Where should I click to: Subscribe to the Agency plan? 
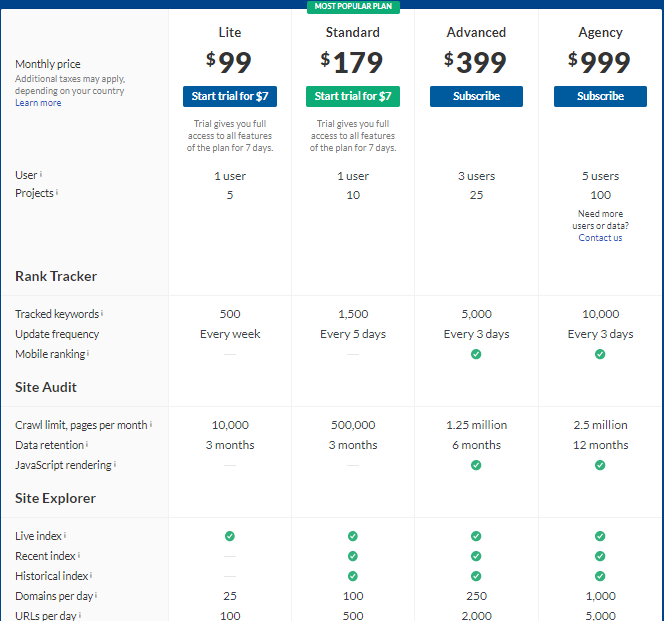[600, 97]
